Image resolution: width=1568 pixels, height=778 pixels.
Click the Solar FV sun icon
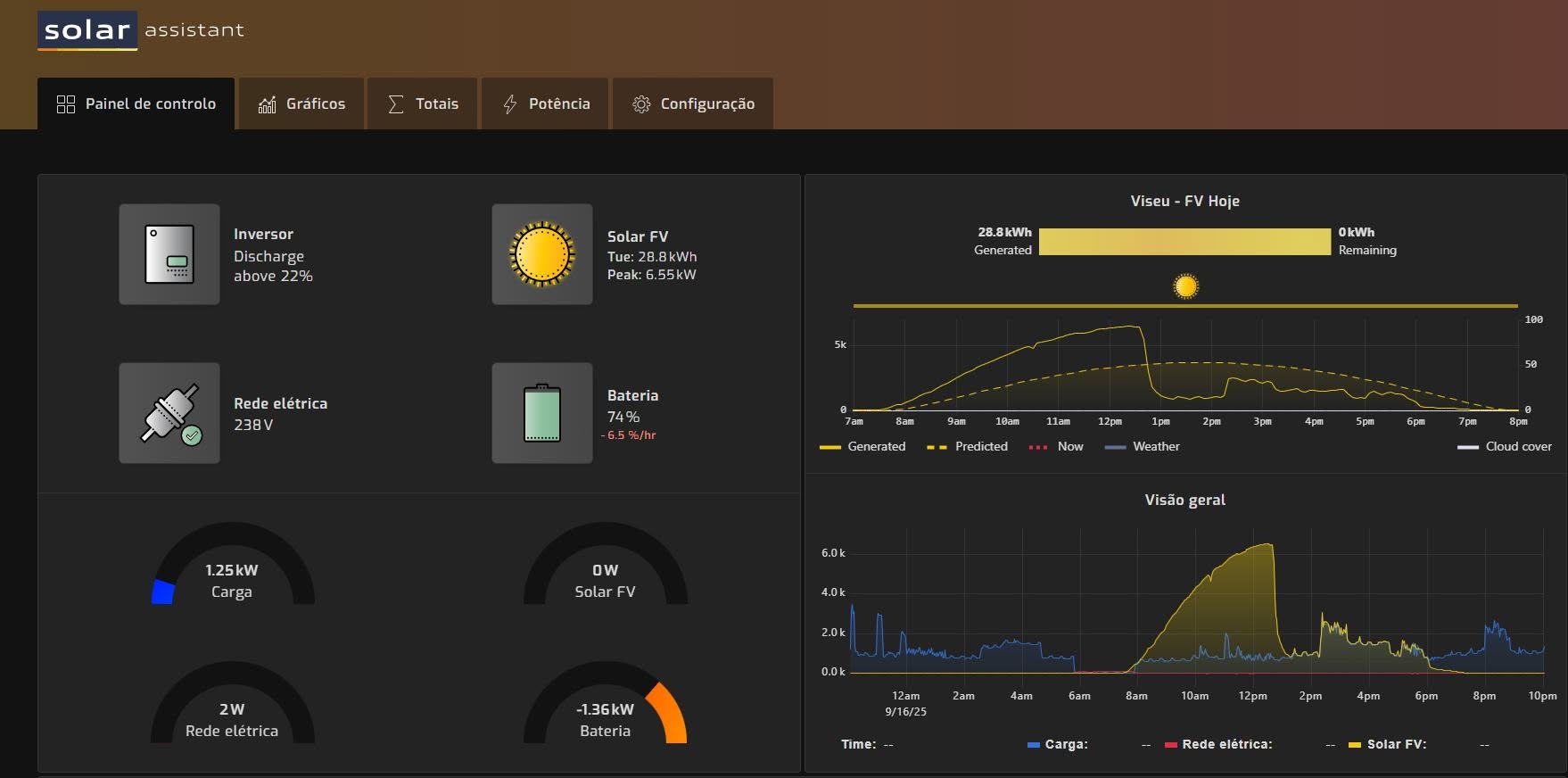tap(542, 254)
